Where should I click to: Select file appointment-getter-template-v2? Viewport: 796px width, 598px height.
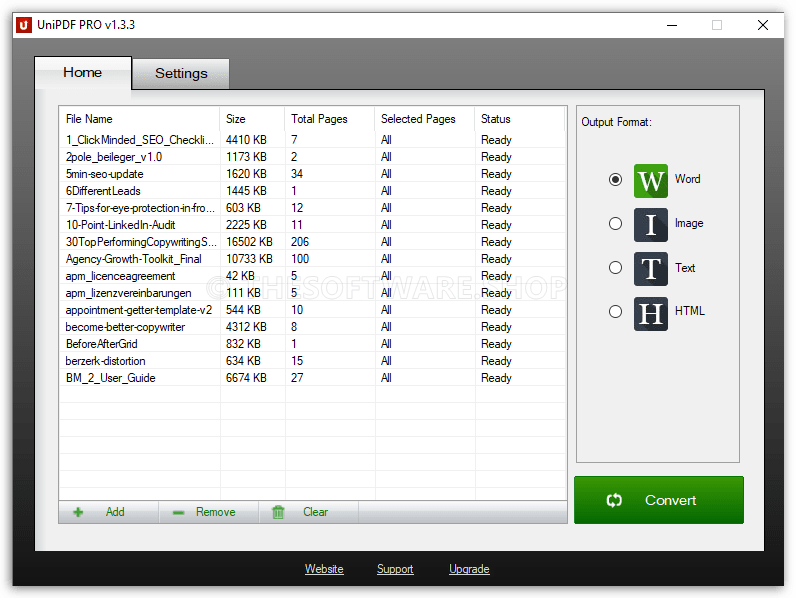pyautogui.click(x=139, y=310)
